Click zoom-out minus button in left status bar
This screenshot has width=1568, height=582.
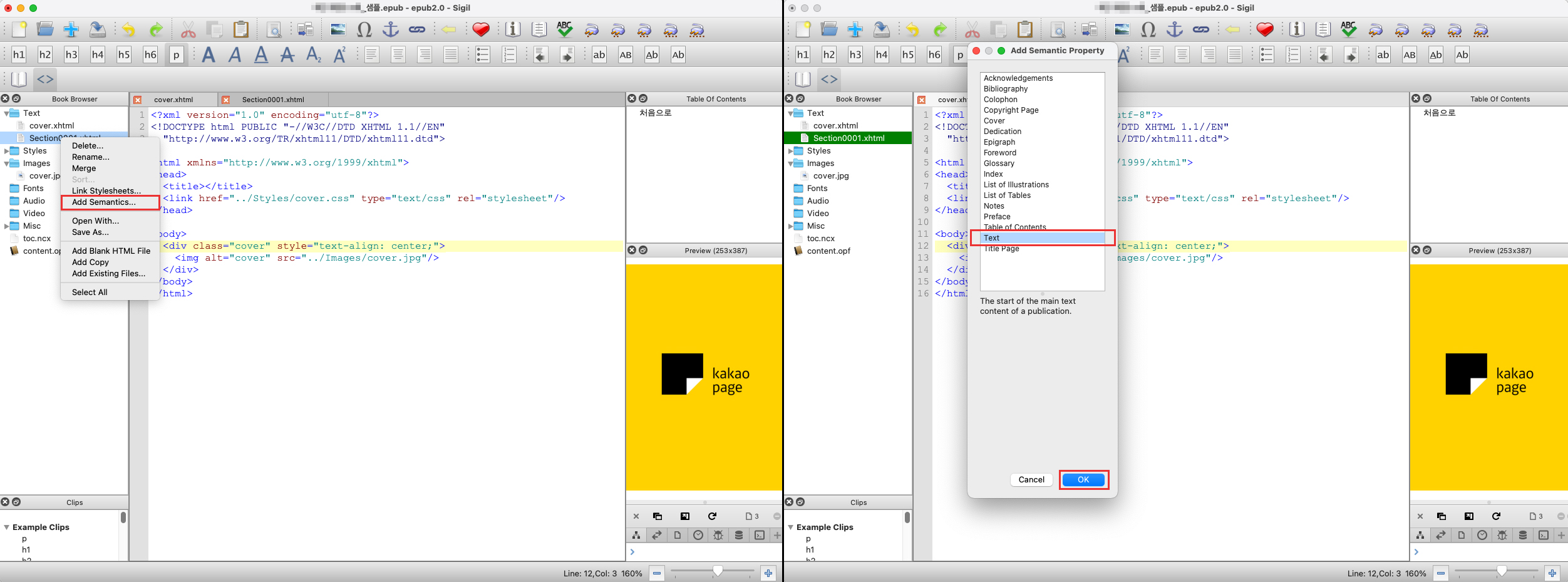656,573
